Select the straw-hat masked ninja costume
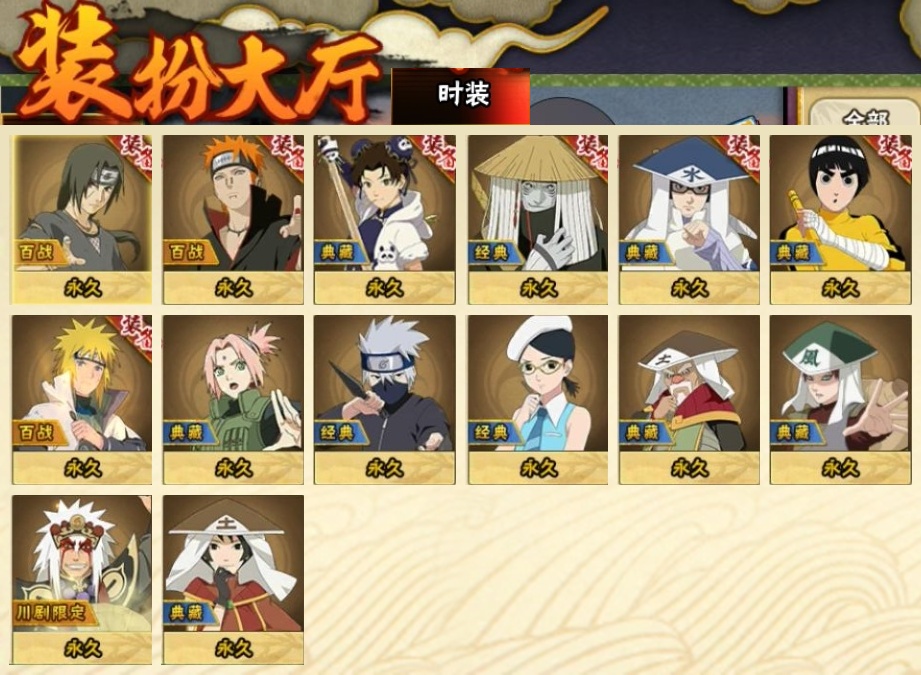Screen dimensions: 921x675 [538, 220]
